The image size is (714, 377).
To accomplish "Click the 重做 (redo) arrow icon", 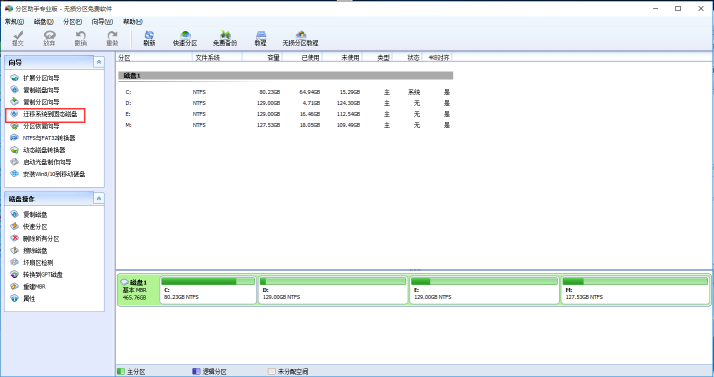I will (112, 38).
